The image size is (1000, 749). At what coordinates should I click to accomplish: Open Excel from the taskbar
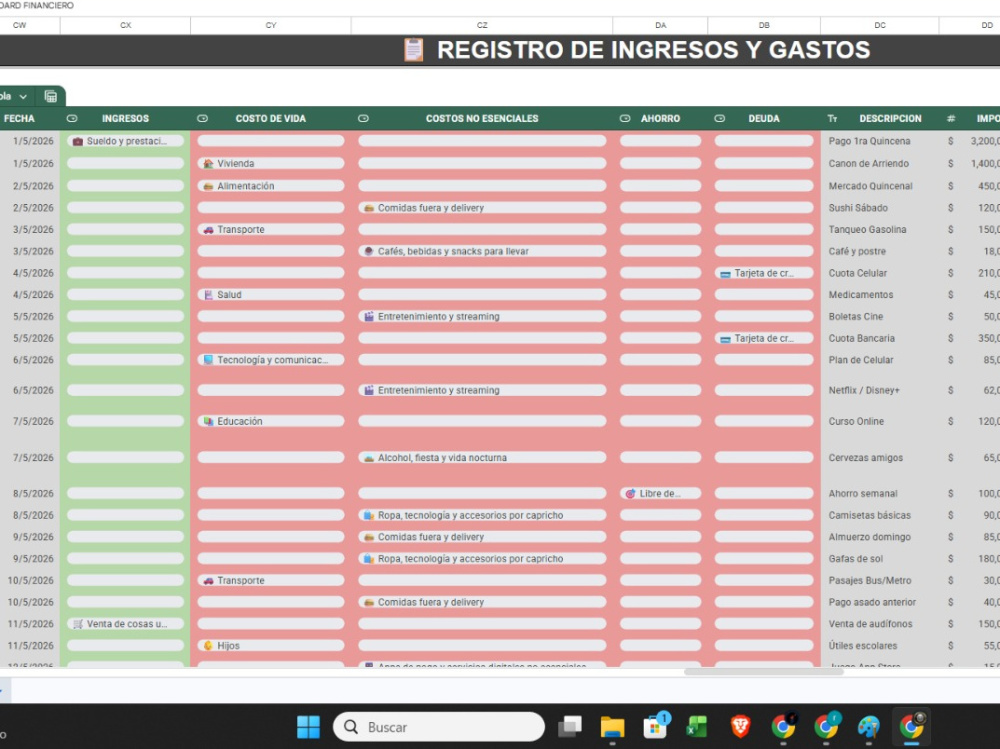[x=697, y=727]
